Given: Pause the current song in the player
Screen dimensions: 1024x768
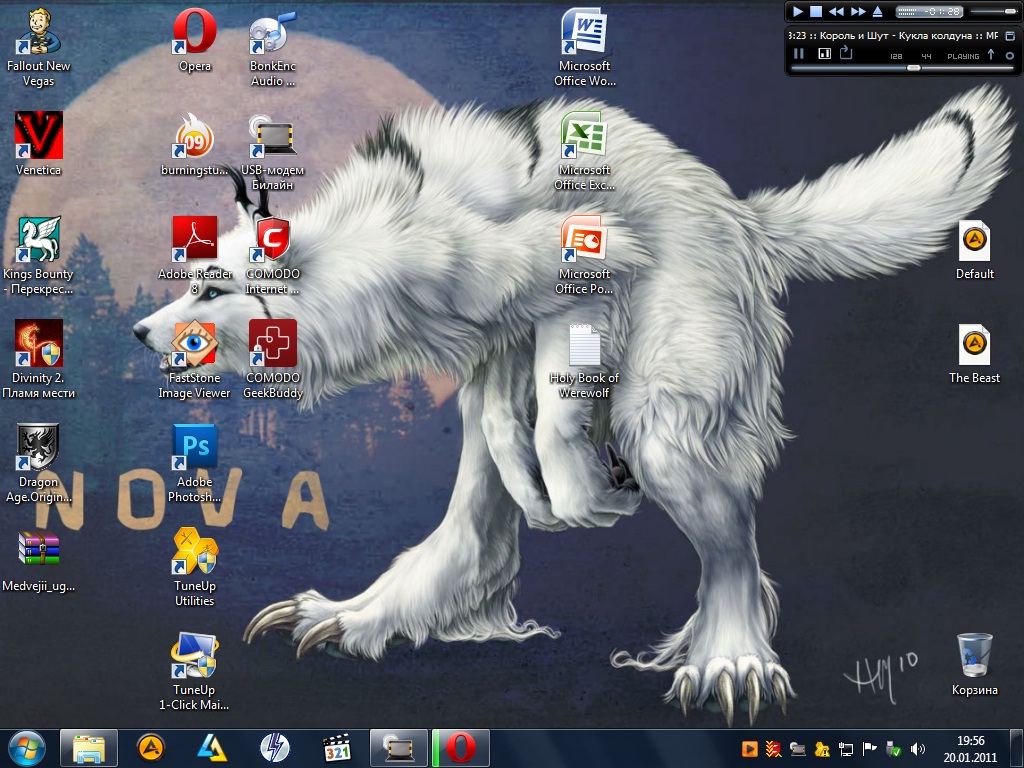Looking at the screenshot, I should click(x=799, y=54).
